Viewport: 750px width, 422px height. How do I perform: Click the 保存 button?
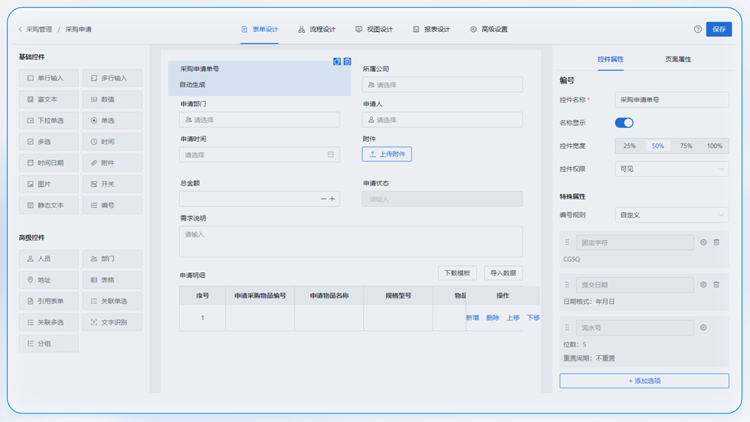tap(719, 29)
